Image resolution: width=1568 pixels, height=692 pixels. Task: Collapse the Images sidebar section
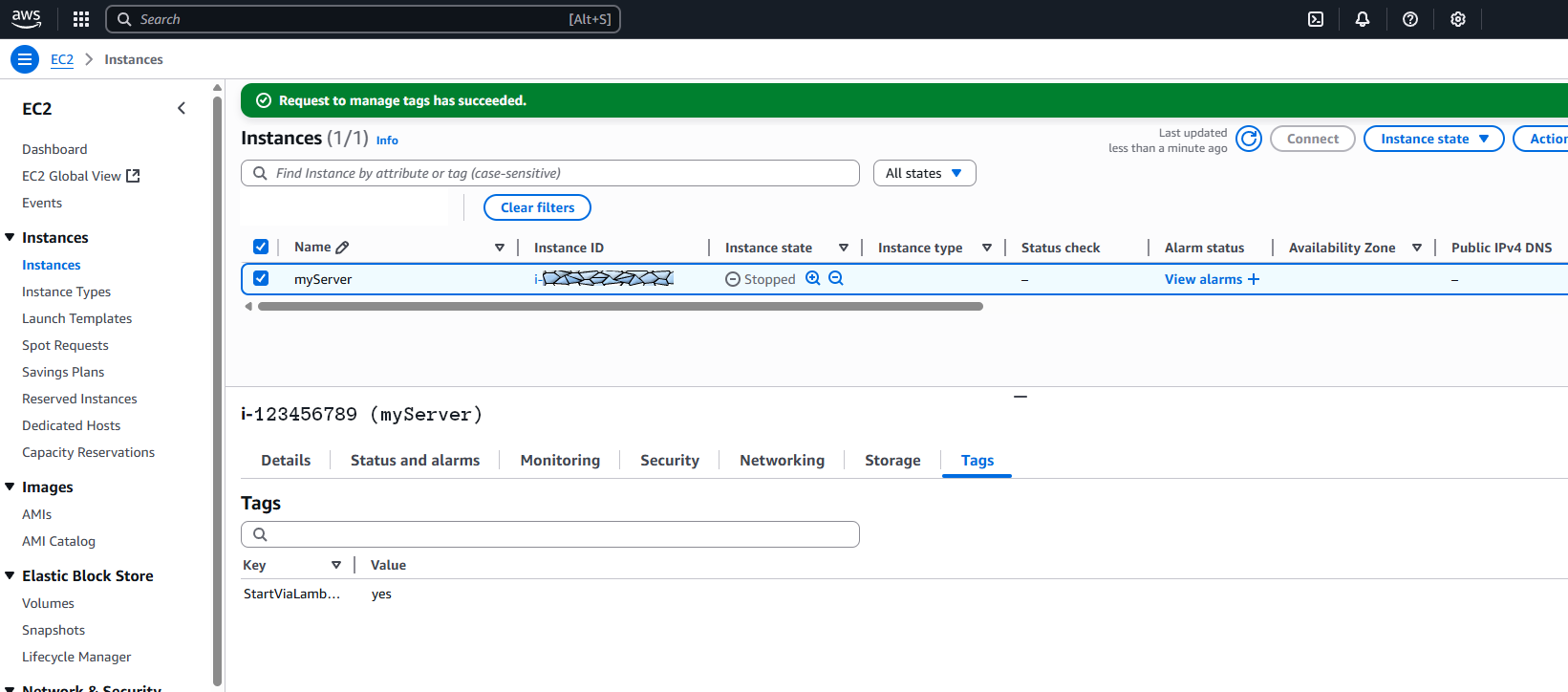click(10, 487)
